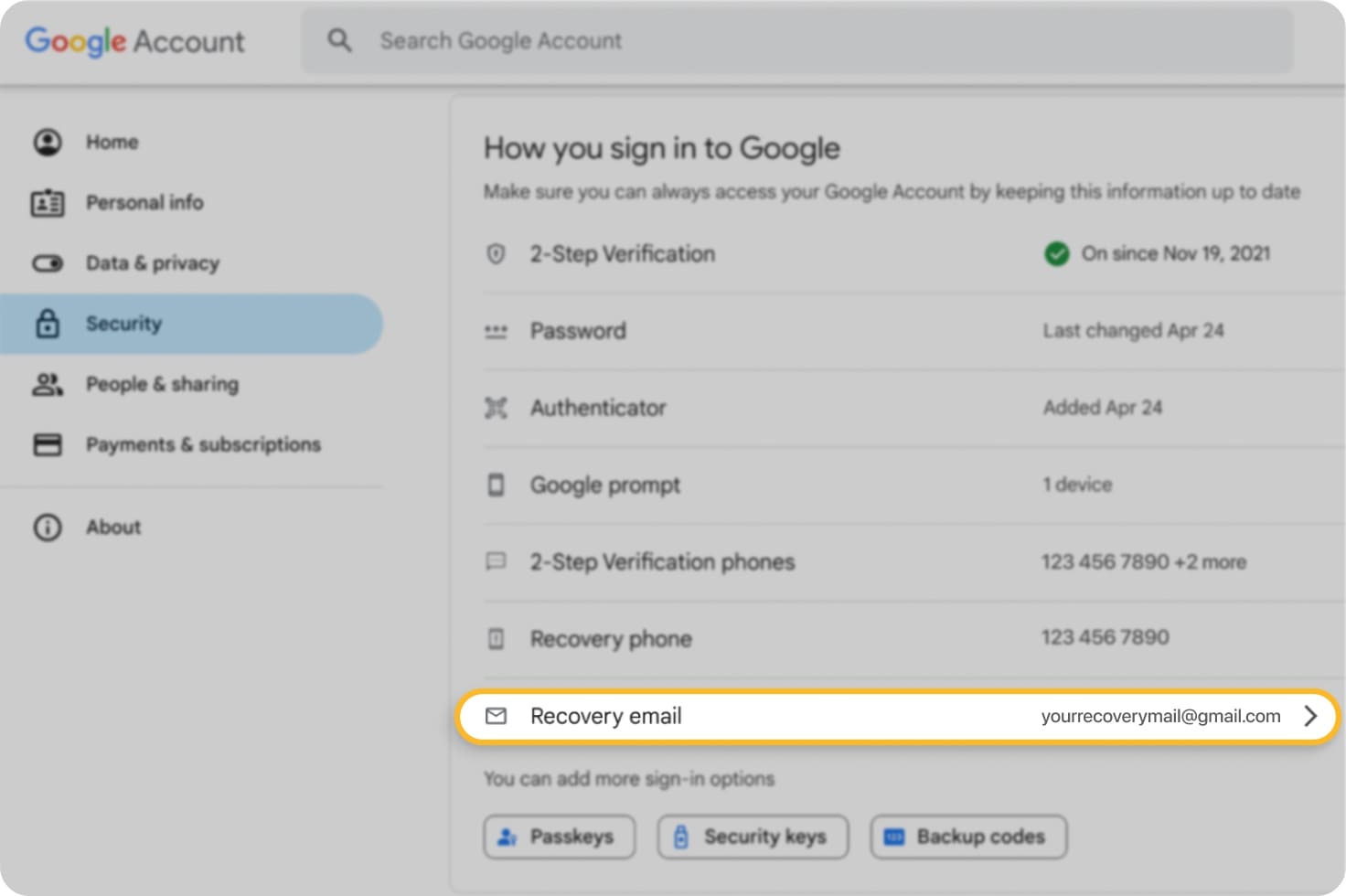Click the Google prompt phone icon
Screen dimensions: 1346x896
496,485
